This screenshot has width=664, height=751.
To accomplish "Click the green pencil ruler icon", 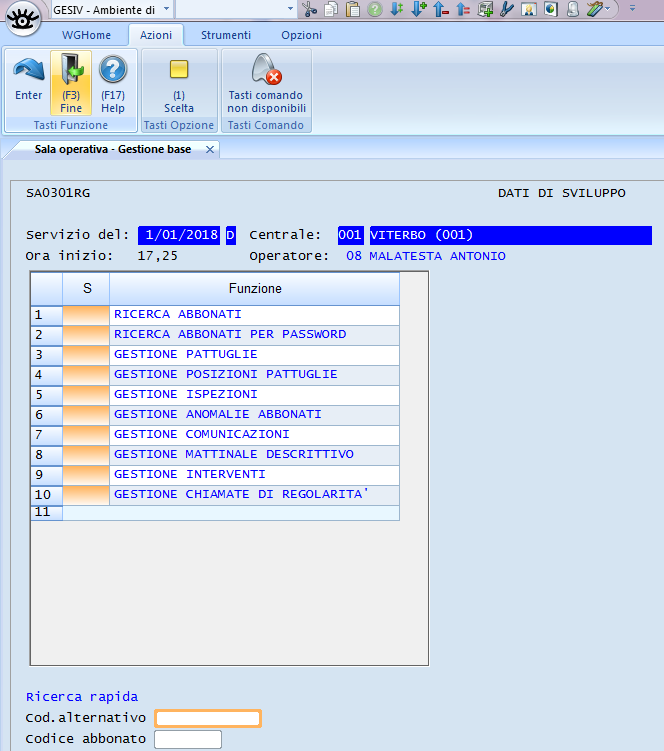I will 594,9.
